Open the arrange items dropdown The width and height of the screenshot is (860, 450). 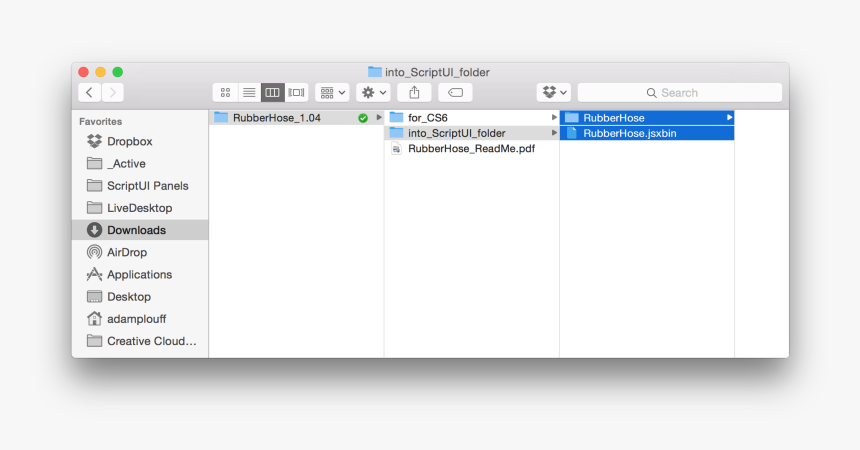pos(332,93)
